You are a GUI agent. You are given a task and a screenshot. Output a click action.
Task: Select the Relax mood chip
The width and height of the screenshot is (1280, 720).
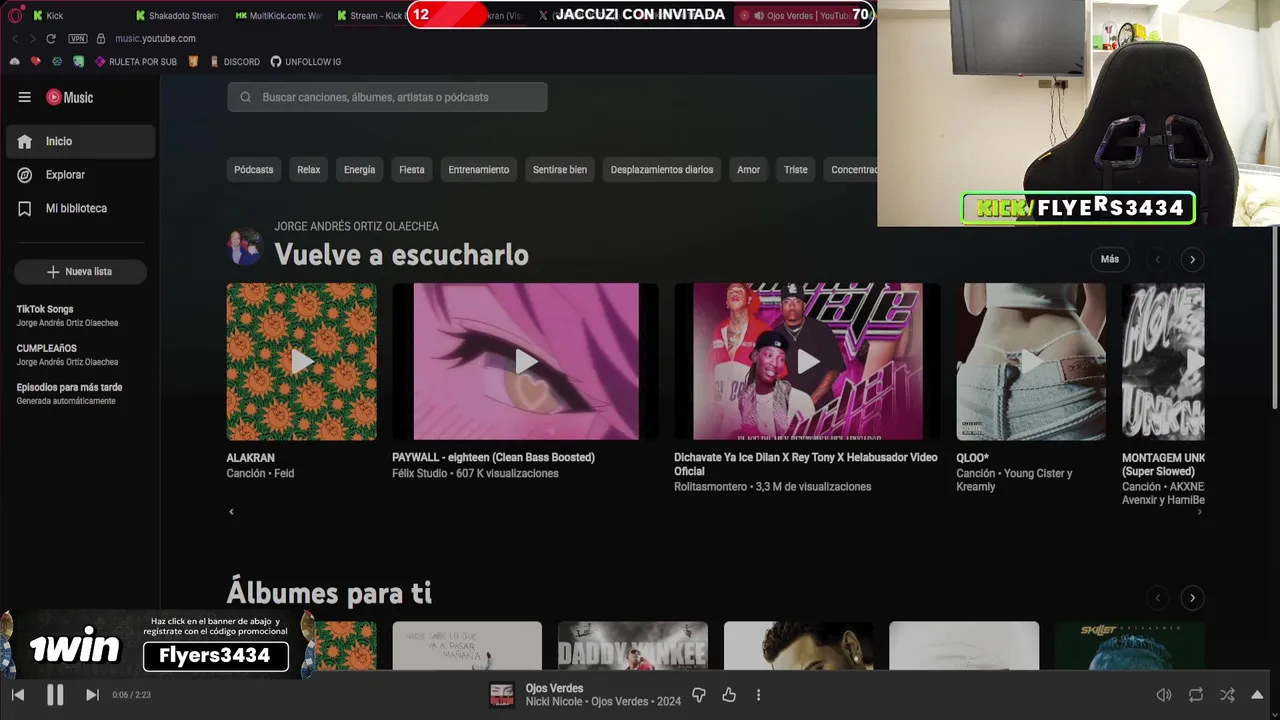point(309,170)
